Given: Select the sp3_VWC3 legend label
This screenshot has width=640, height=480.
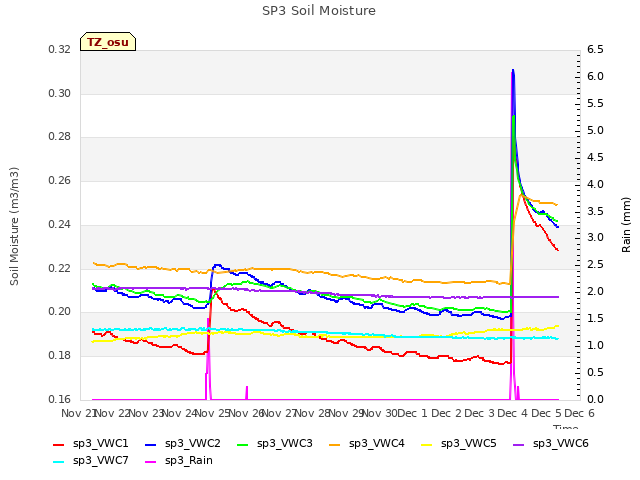Looking at the screenshot, I should 284,443.
